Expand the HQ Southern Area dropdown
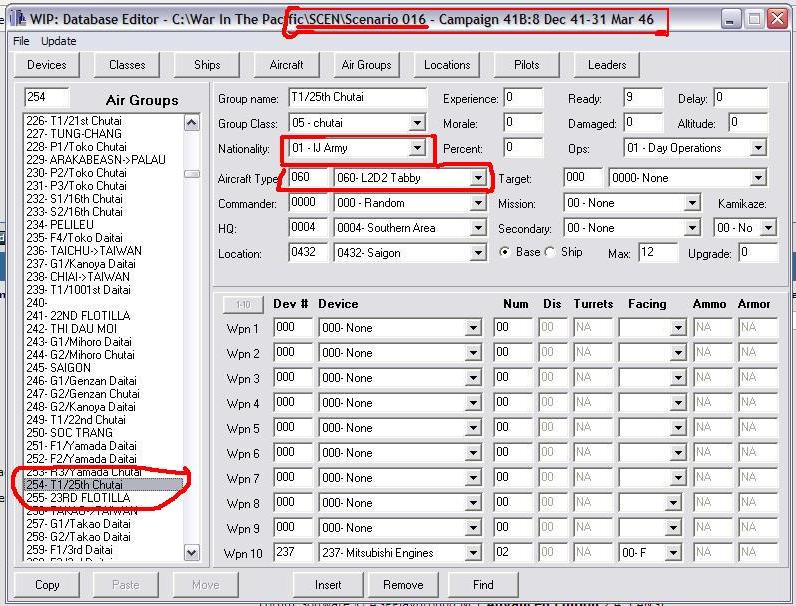This screenshot has height=606, width=796. pyautogui.click(x=478, y=228)
